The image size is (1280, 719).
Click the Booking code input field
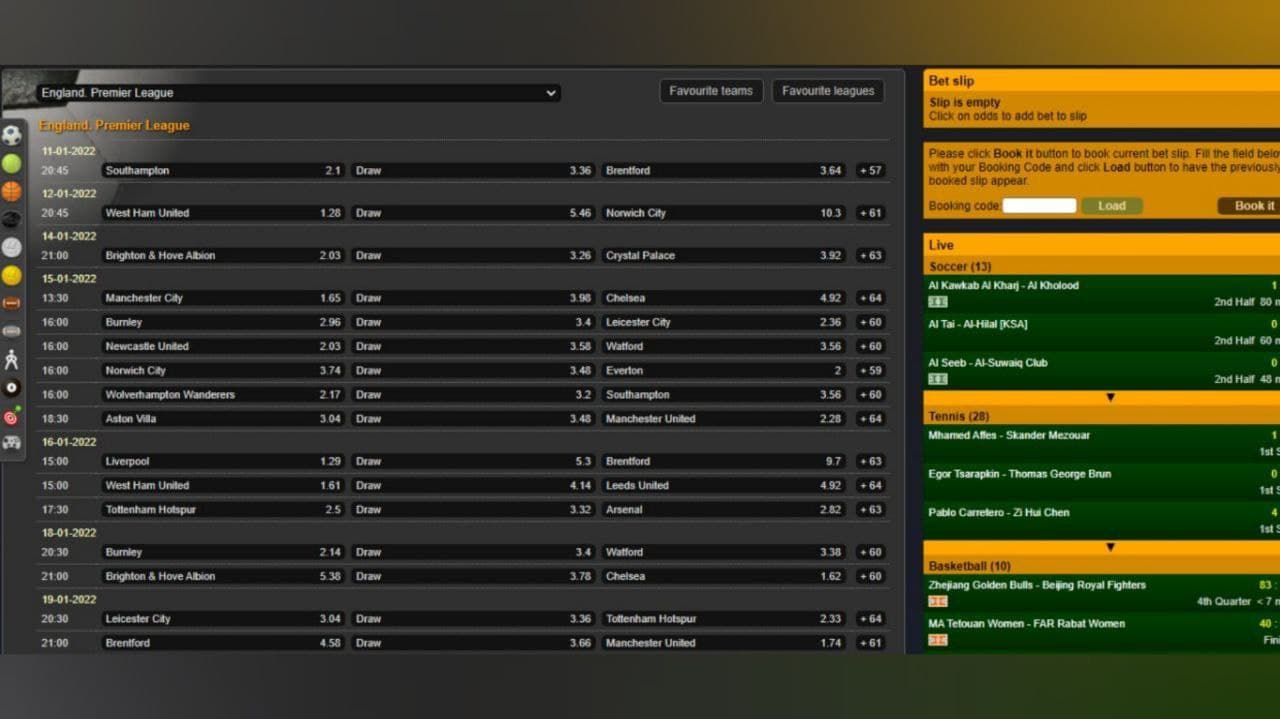click(x=1039, y=206)
